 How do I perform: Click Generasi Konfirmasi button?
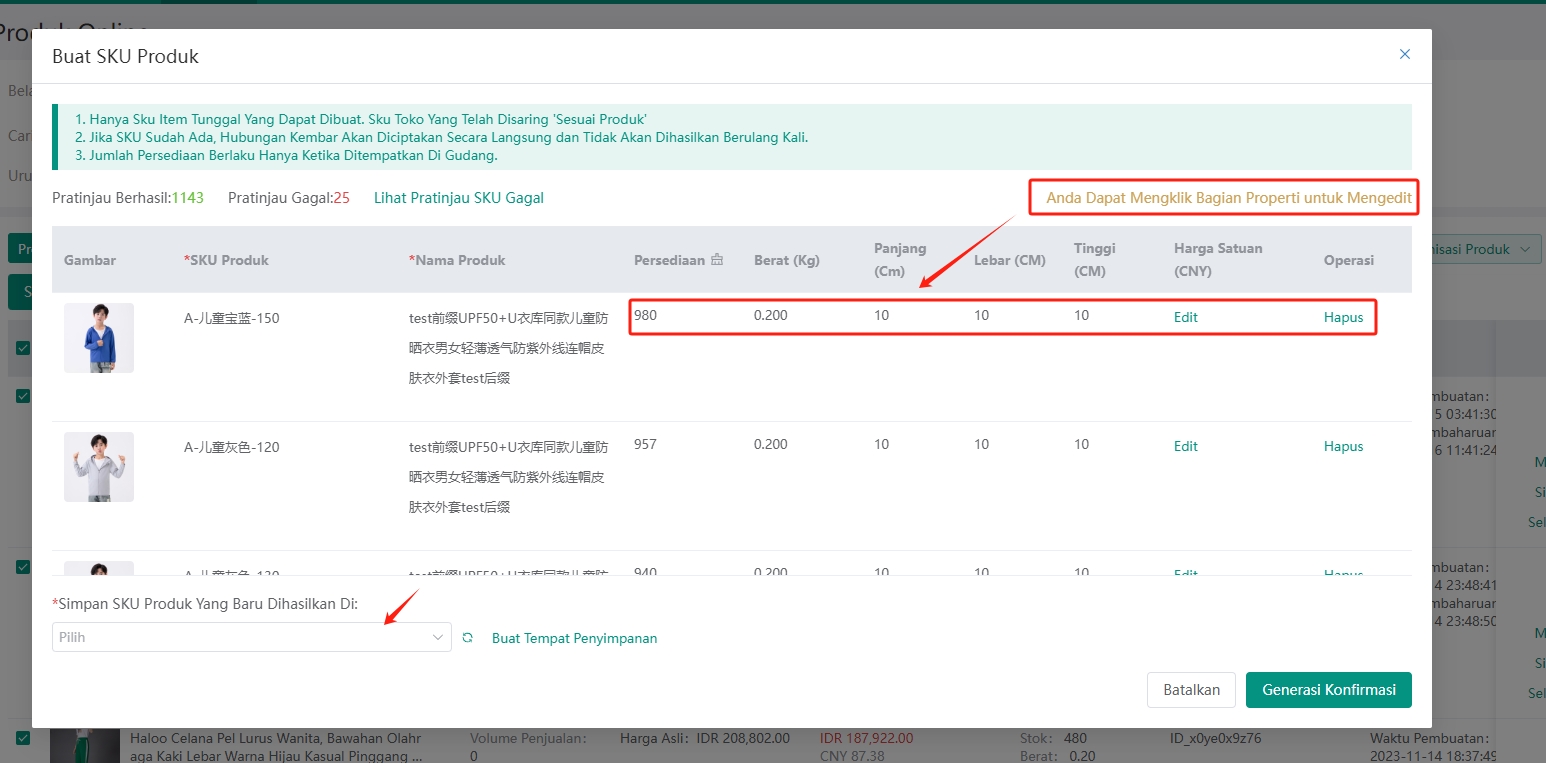point(1328,690)
